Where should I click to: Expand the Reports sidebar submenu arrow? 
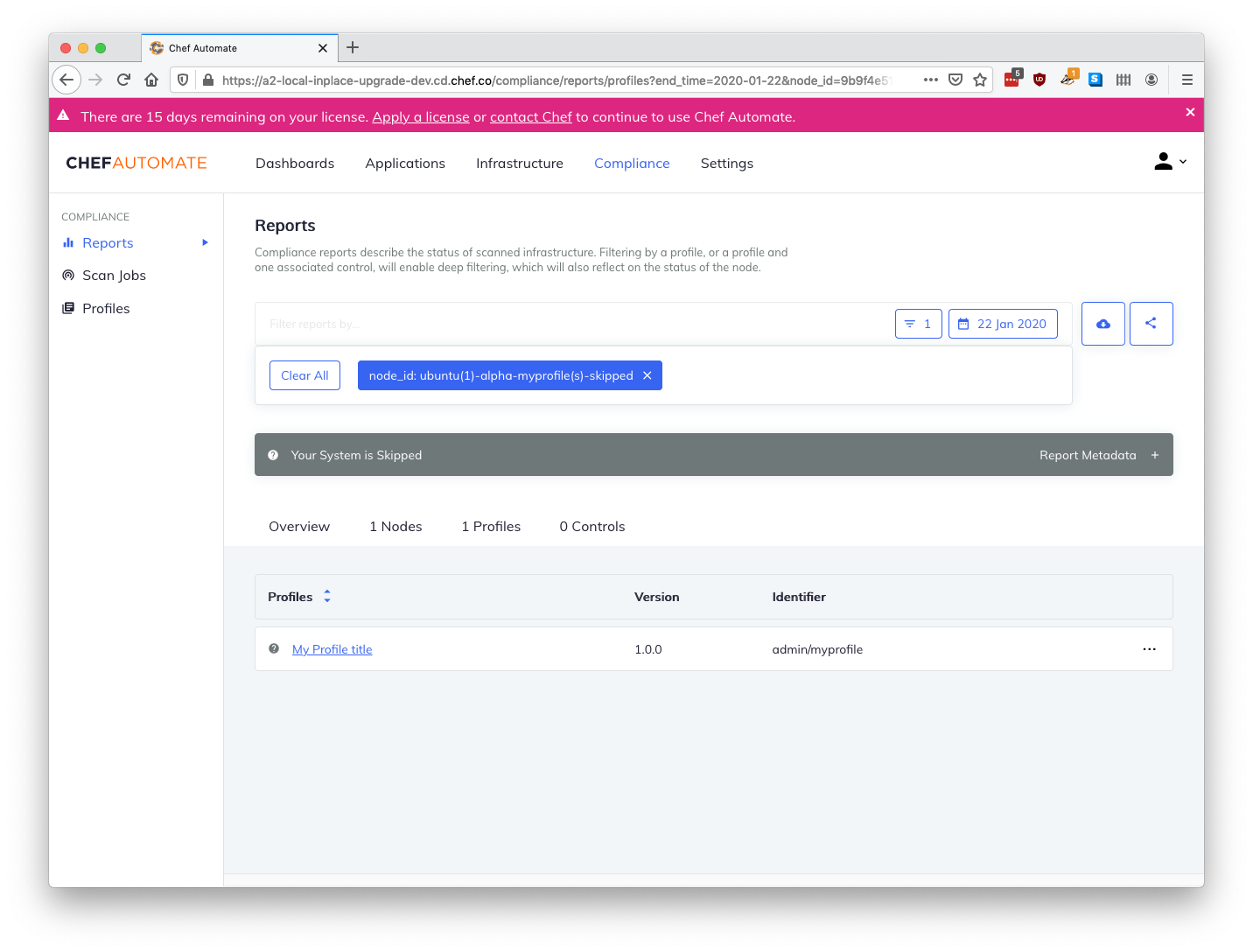tap(205, 242)
